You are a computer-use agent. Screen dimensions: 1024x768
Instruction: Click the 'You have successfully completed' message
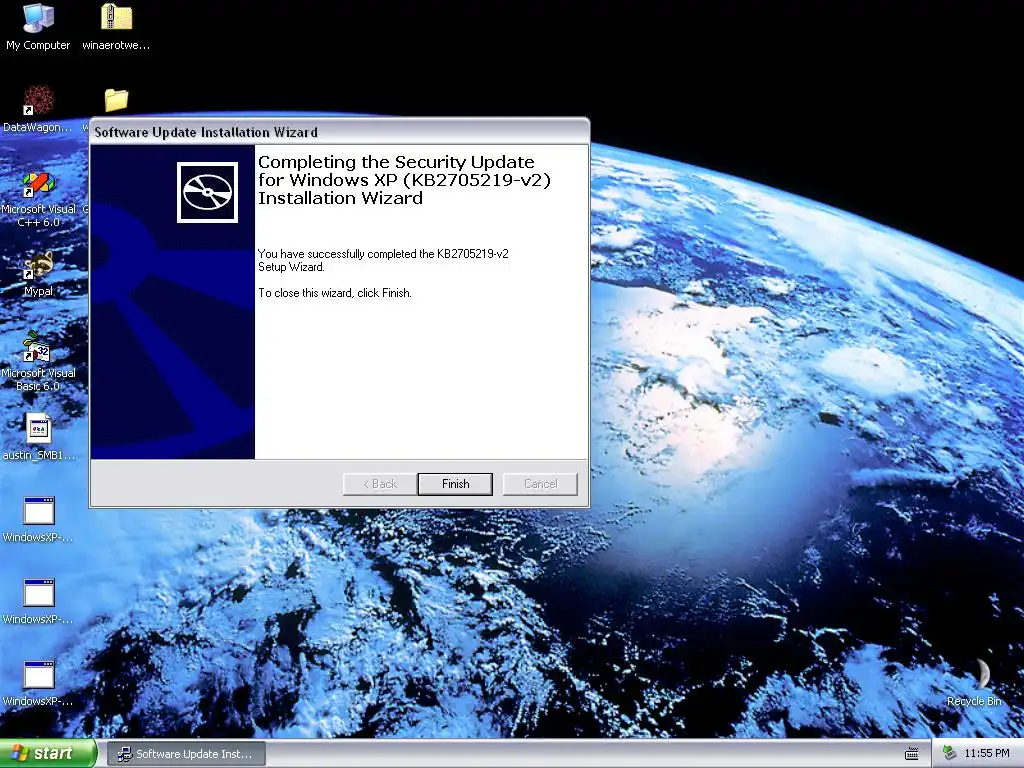(383, 260)
